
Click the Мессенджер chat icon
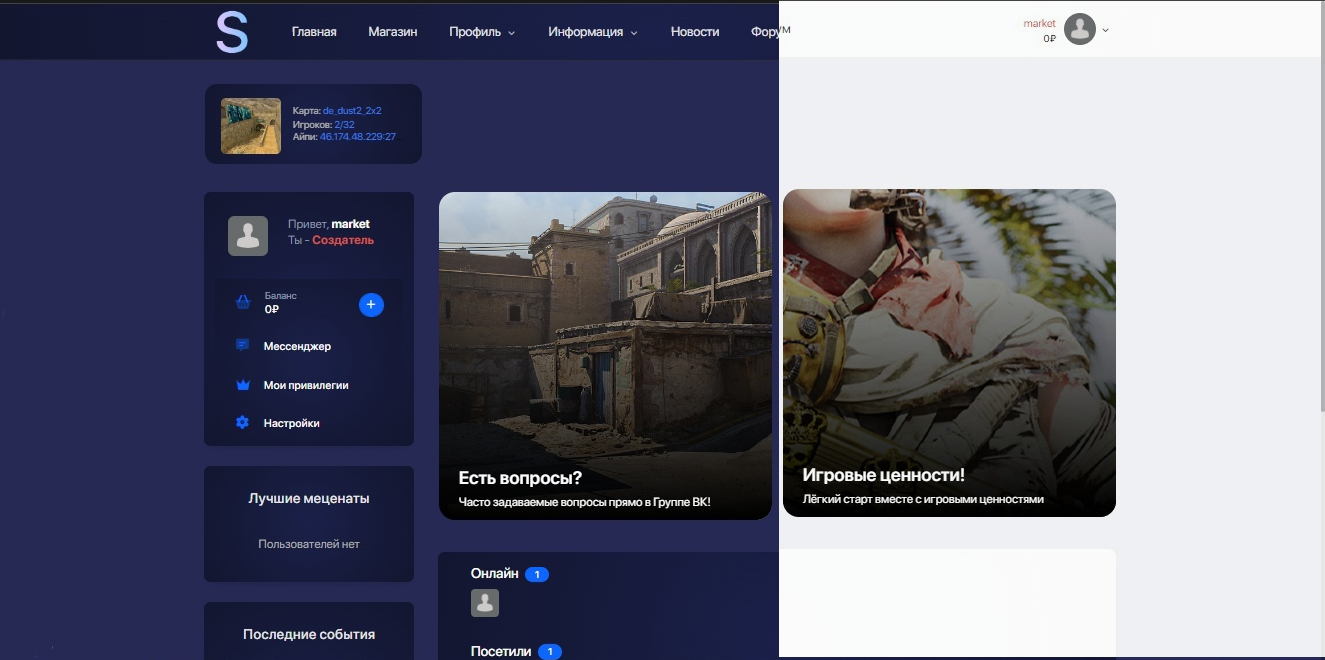pyautogui.click(x=242, y=345)
